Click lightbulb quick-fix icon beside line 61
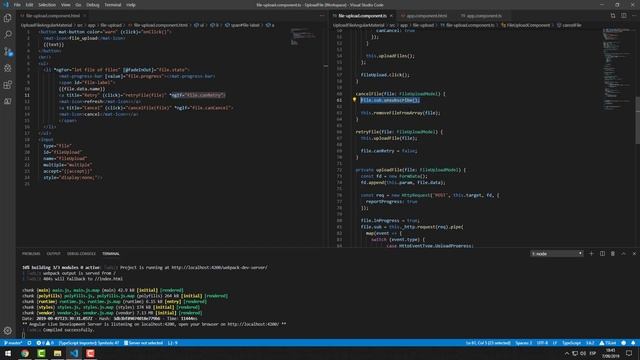The height and width of the screenshot is (360, 640). [354, 100]
